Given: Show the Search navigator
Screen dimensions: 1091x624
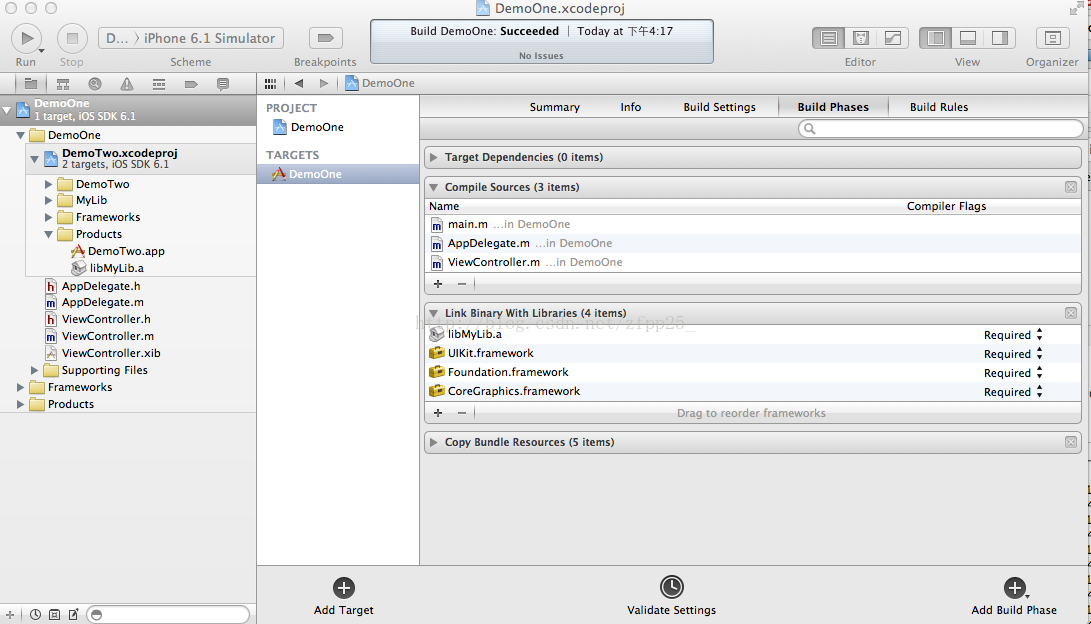Looking at the screenshot, I should 95,84.
